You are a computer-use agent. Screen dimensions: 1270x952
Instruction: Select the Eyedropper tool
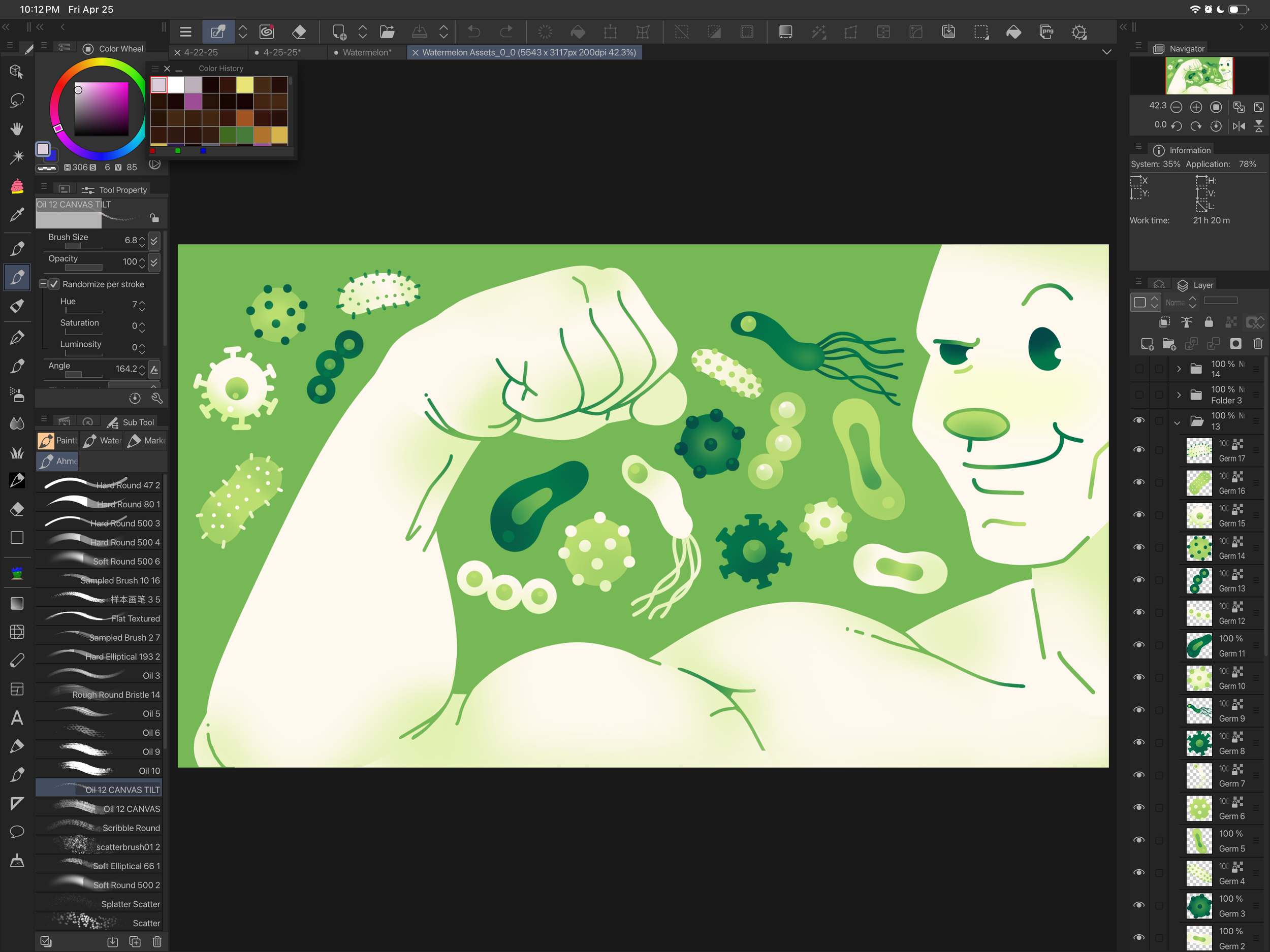[17, 215]
